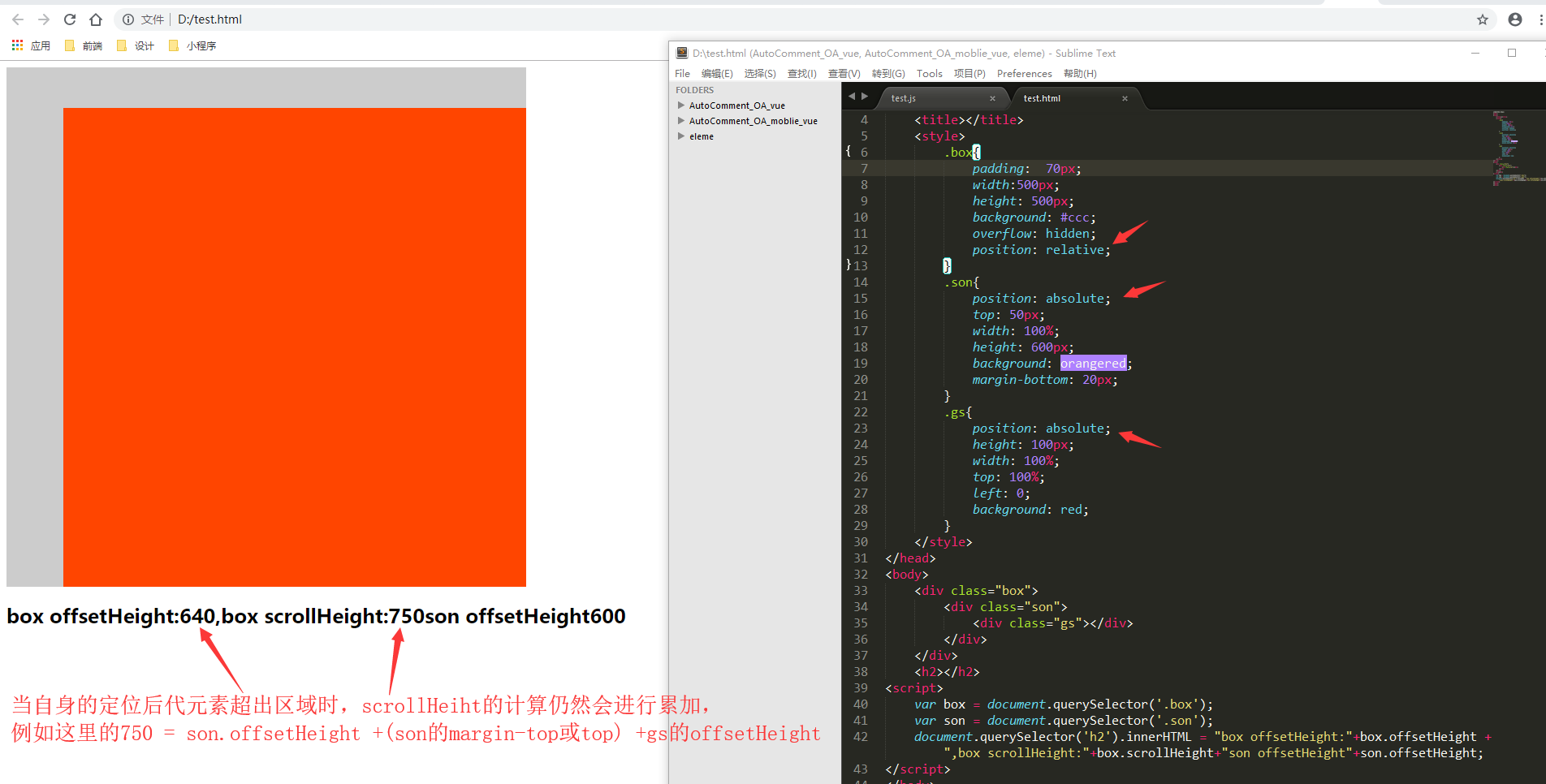Expand the eleme folder
The height and width of the screenshot is (784, 1546).
pos(681,136)
